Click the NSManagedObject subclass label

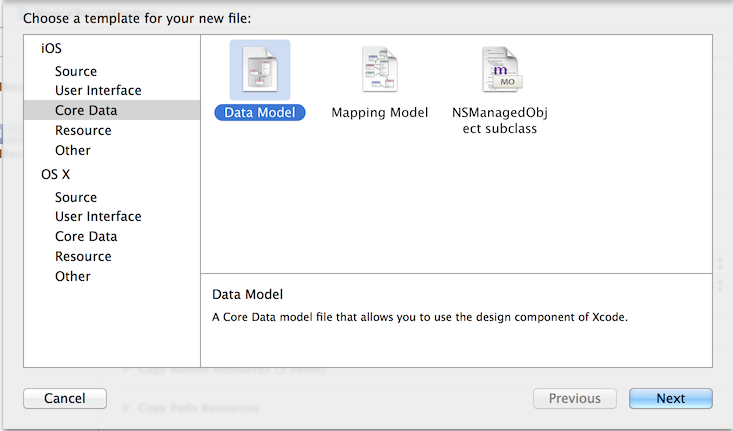(x=500, y=121)
